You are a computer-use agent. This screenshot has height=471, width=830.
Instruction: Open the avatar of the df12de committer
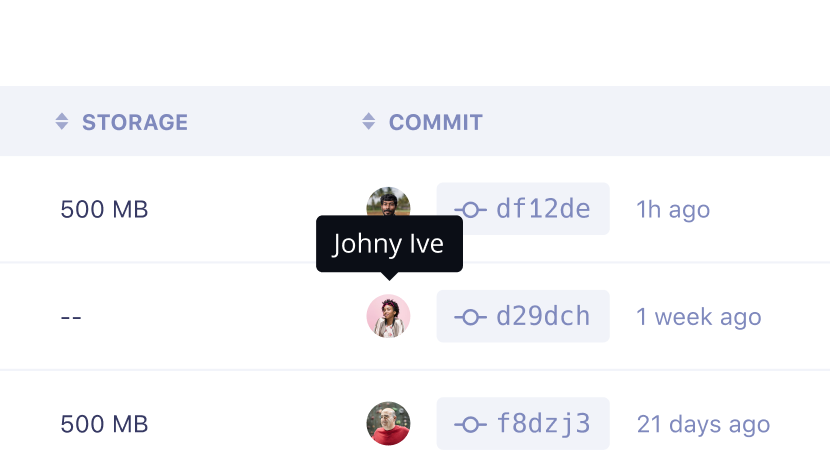click(x=389, y=202)
